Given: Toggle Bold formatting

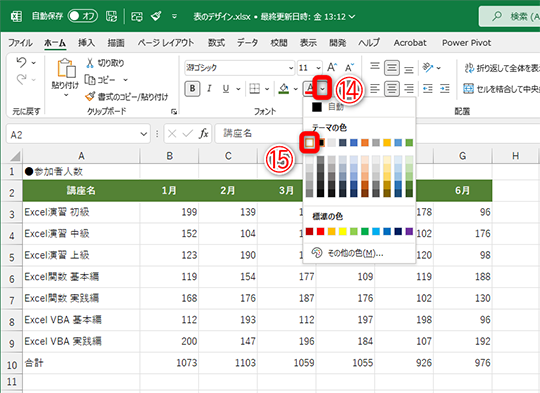Looking at the screenshot, I should 192,89.
